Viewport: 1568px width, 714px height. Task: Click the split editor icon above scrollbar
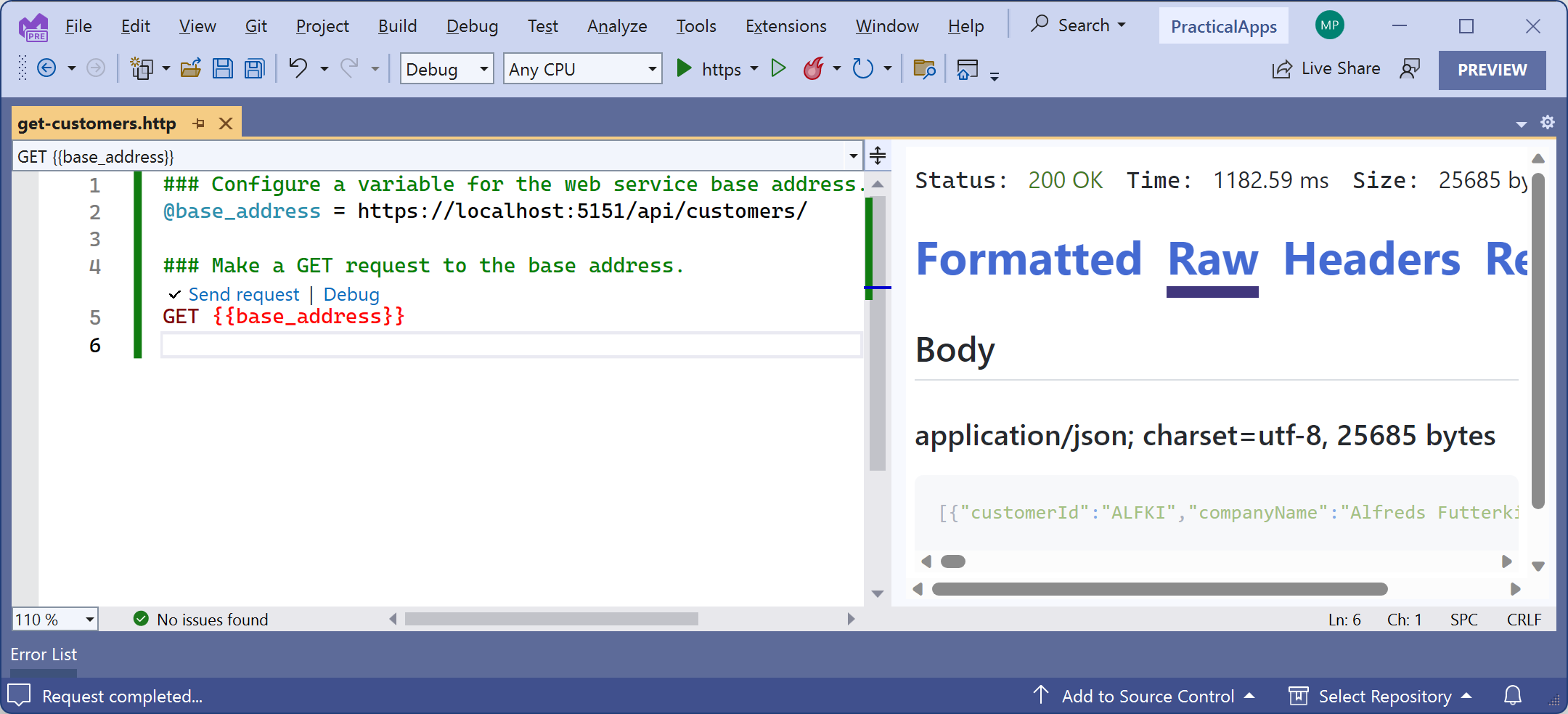coord(878,155)
